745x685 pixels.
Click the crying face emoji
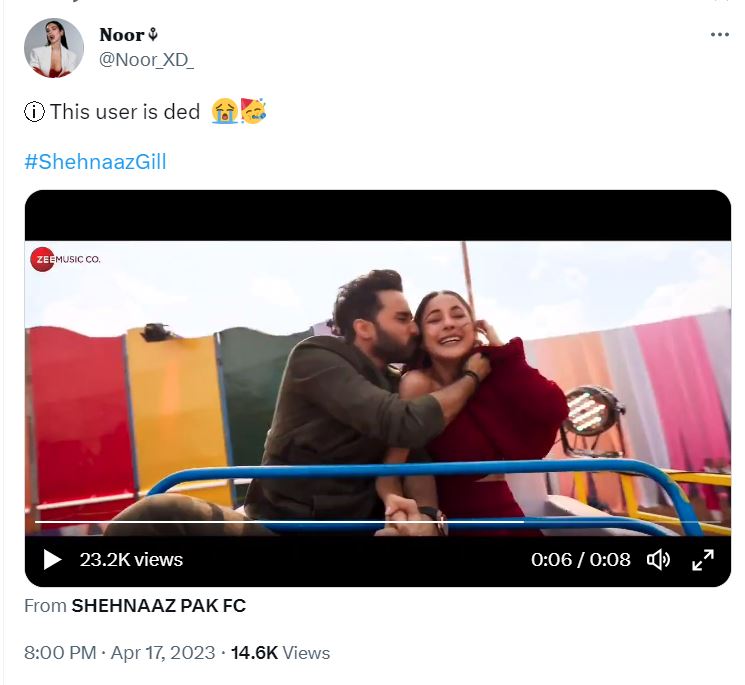point(224,112)
